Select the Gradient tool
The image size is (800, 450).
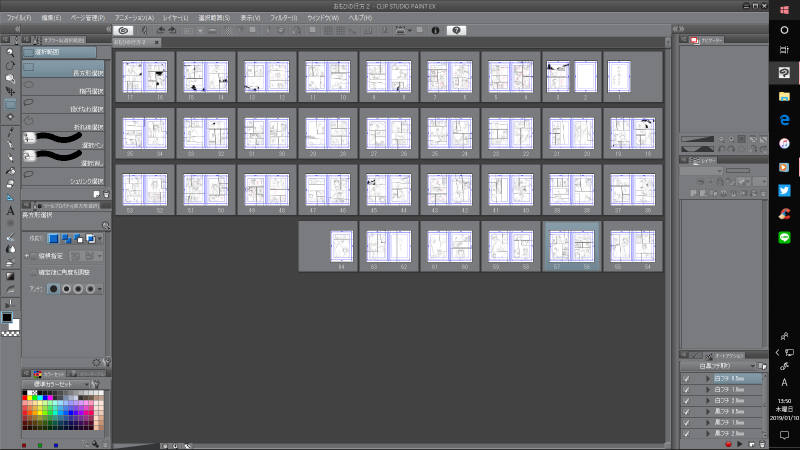(x=10, y=276)
